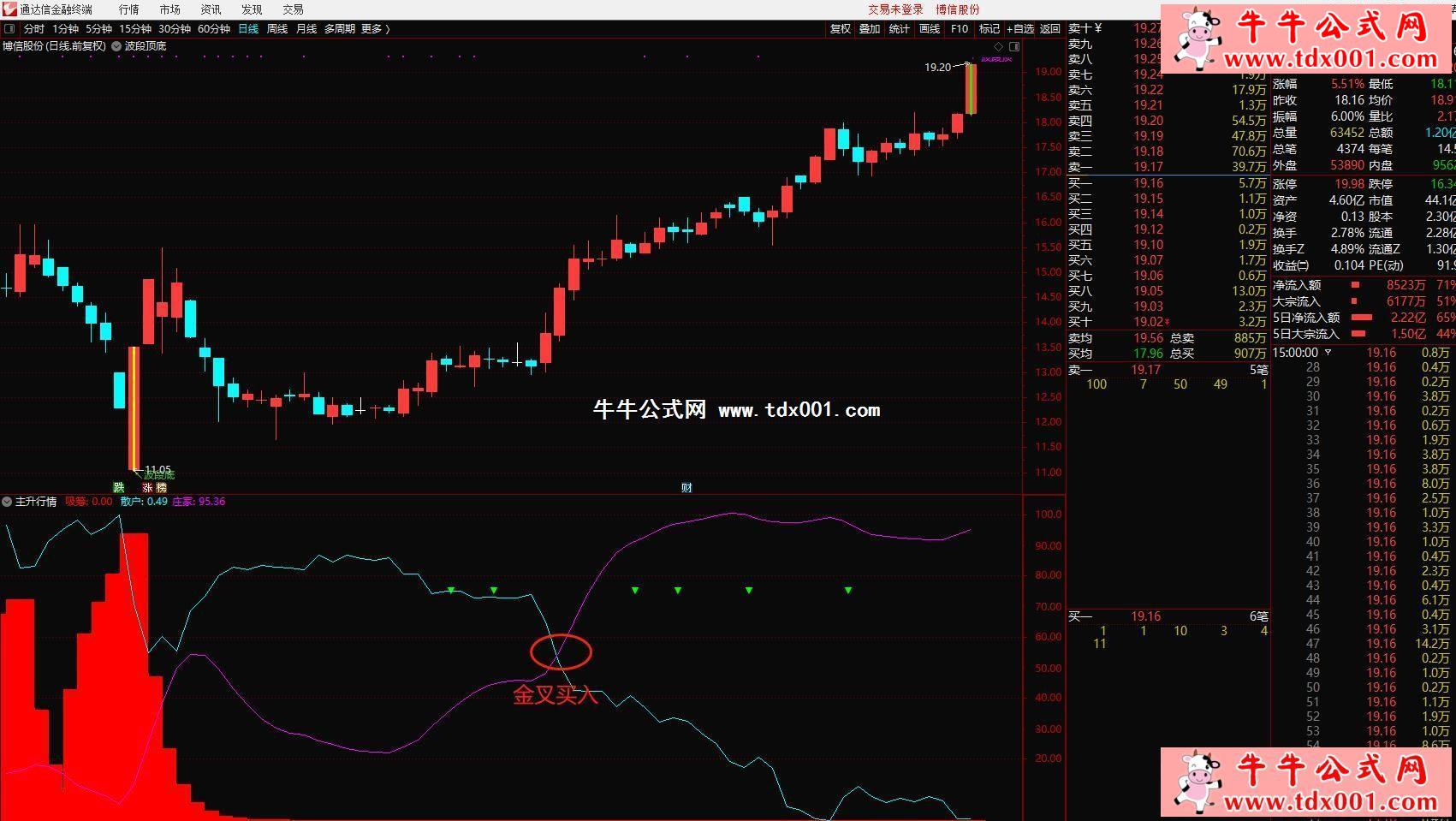Click the 通达信 app logo icon

click(x=9, y=9)
